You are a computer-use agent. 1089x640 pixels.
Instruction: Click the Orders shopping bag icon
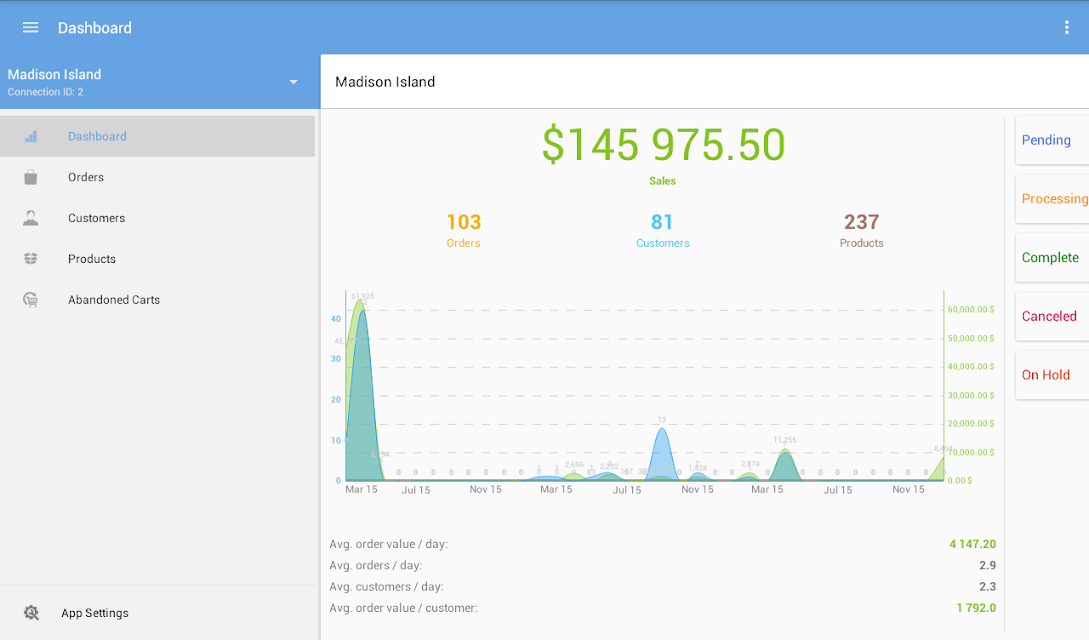pyautogui.click(x=31, y=177)
